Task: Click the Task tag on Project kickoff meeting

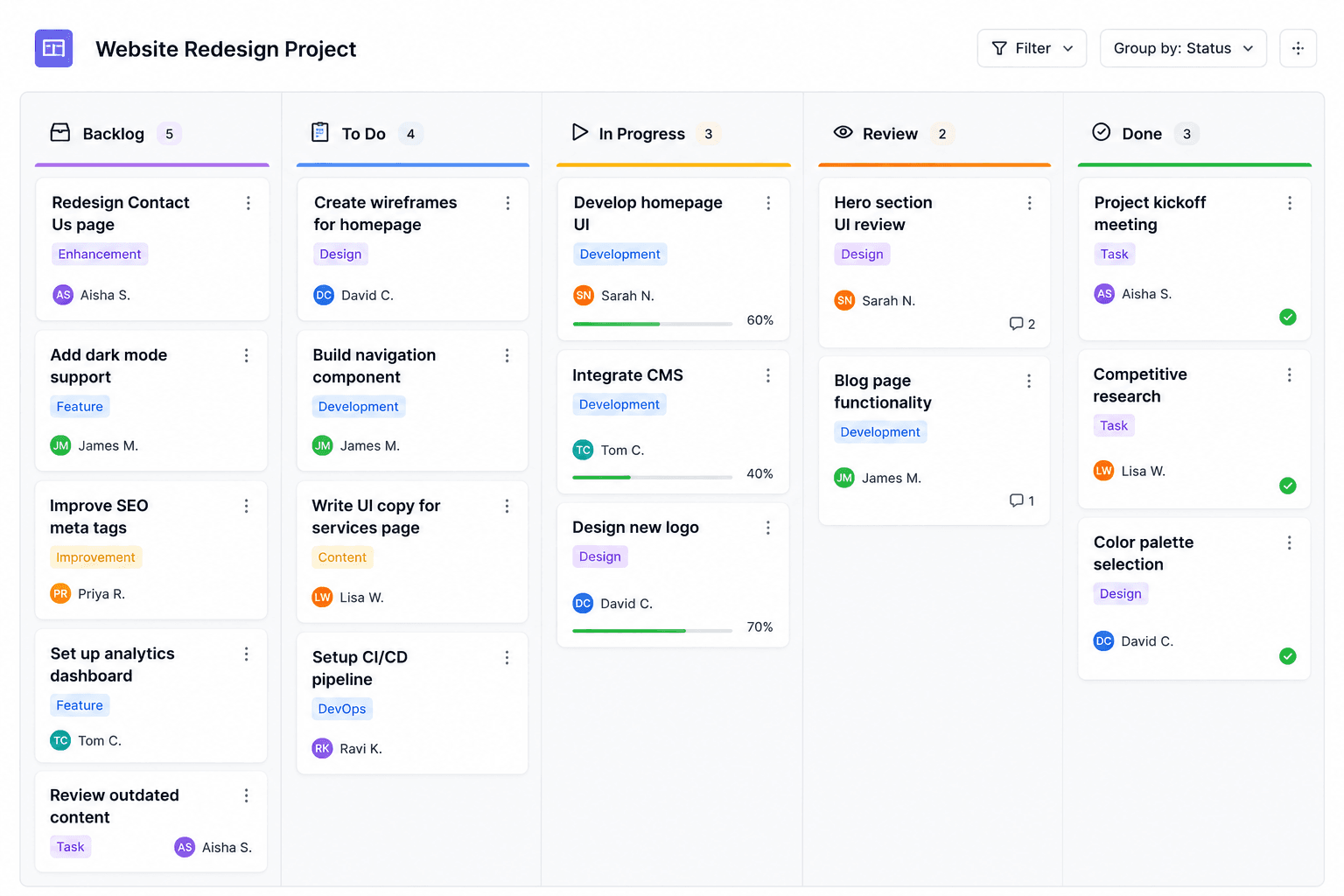Action: coord(1115,254)
